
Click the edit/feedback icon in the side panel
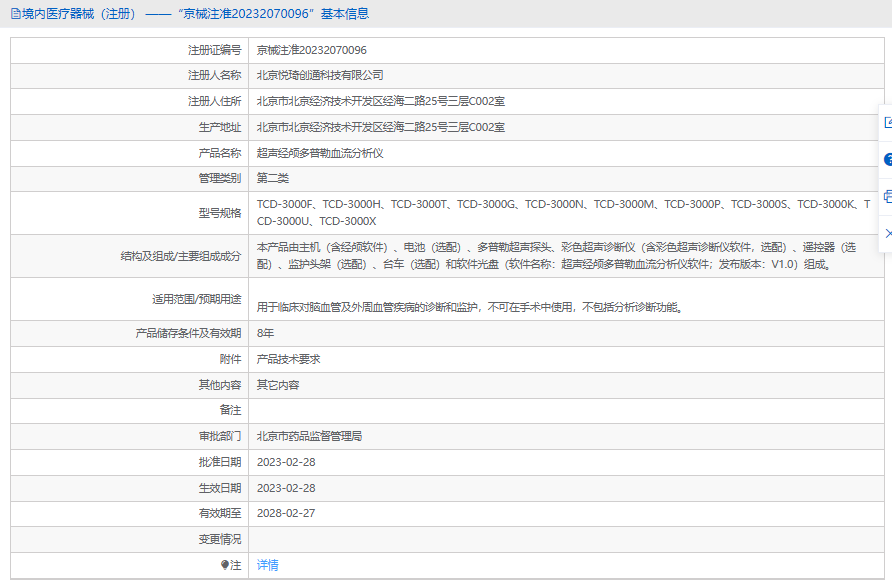(888, 123)
